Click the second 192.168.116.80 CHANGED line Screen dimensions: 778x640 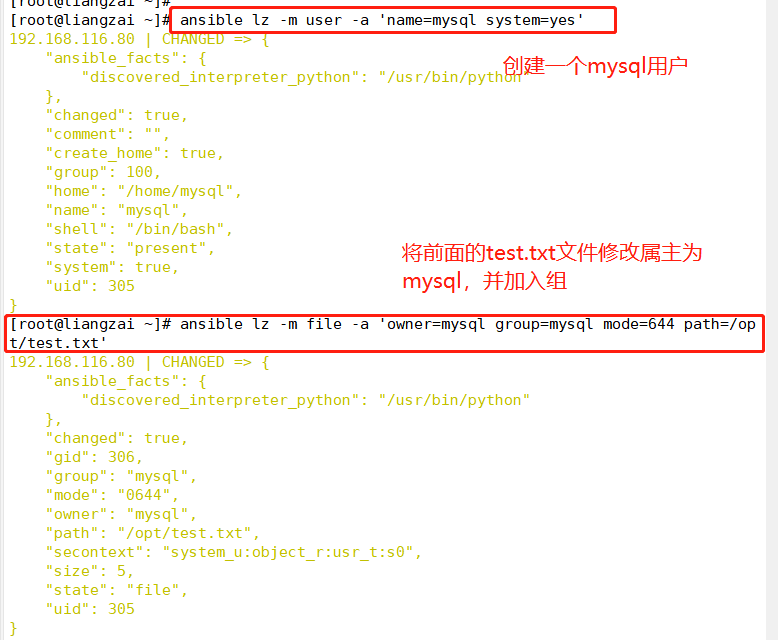click(x=139, y=362)
